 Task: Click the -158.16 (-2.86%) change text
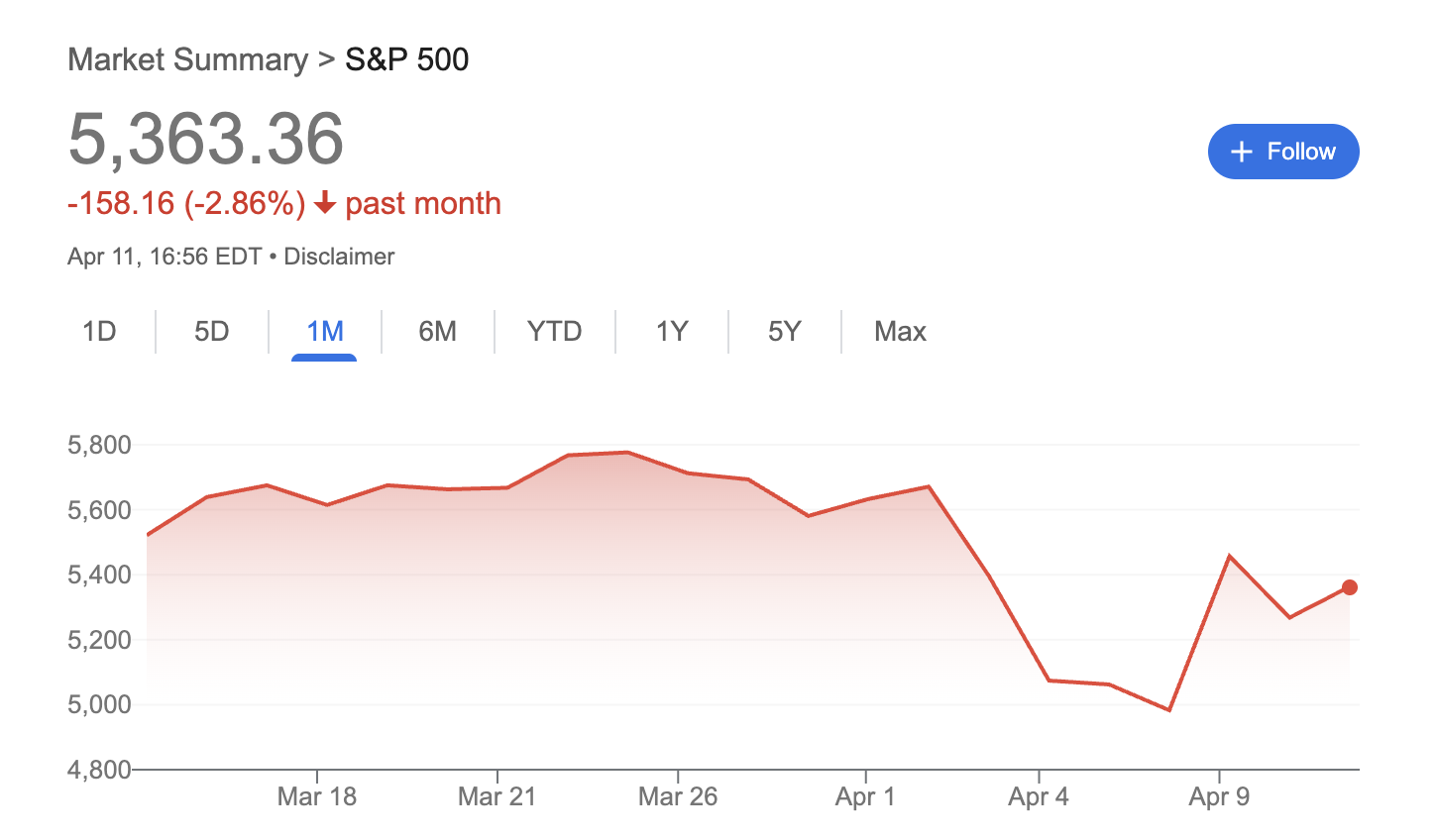click(186, 204)
